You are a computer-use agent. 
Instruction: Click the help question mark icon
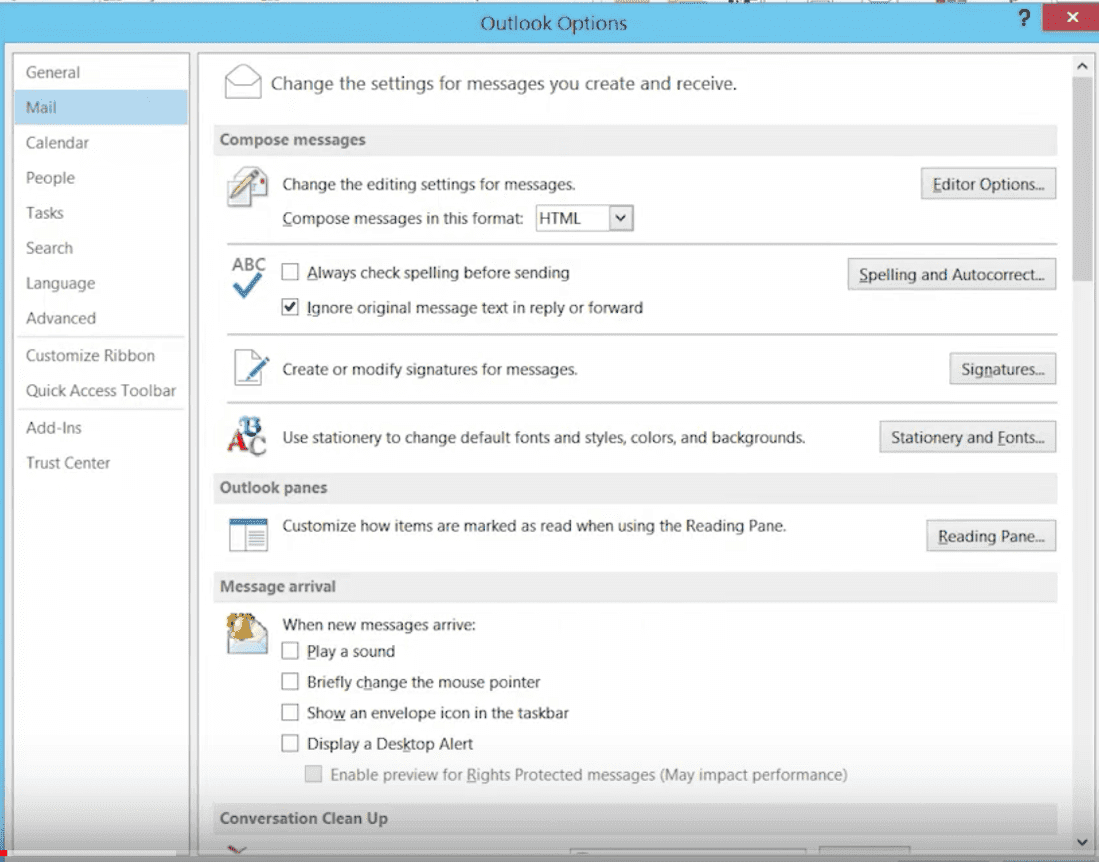tap(1024, 19)
